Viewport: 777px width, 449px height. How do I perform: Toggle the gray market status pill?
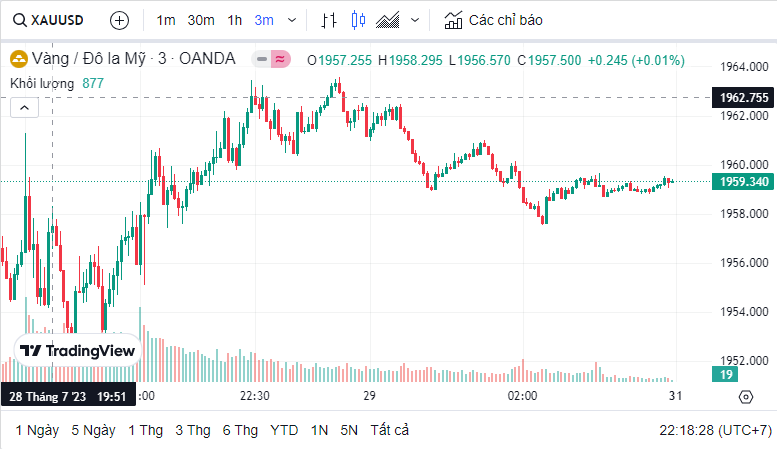[x=262, y=60]
